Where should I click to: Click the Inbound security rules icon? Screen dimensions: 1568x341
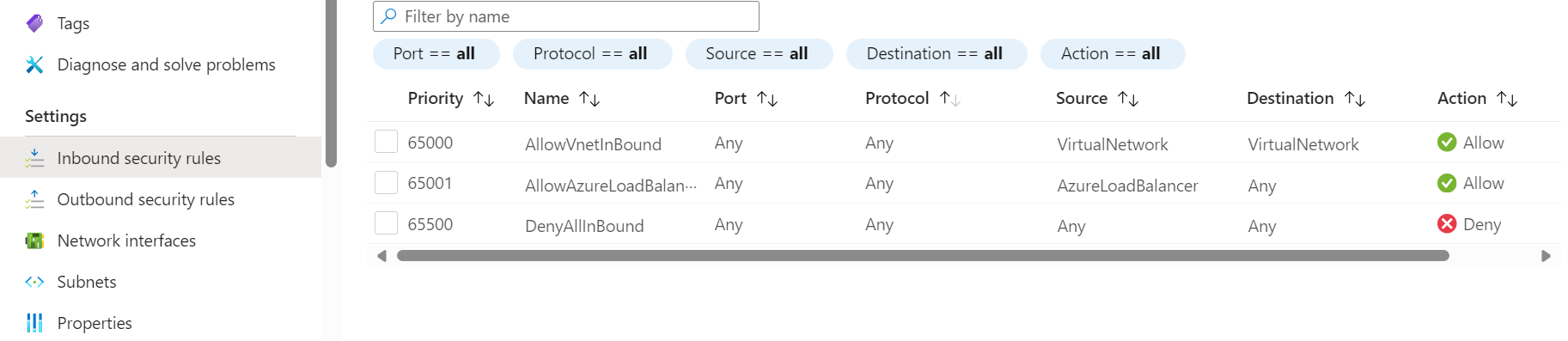pos(34,158)
